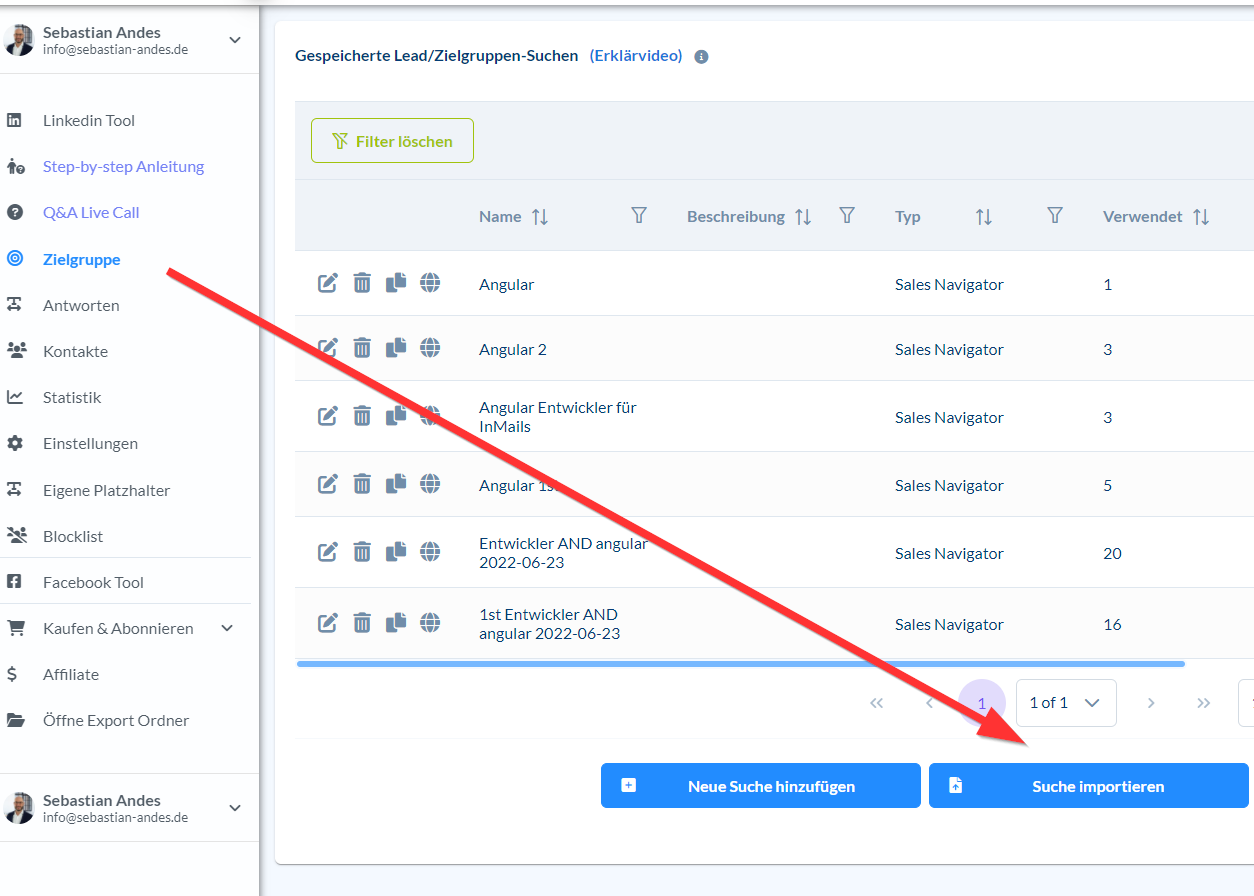Click the Suche importieren button

pos(1088,786)
